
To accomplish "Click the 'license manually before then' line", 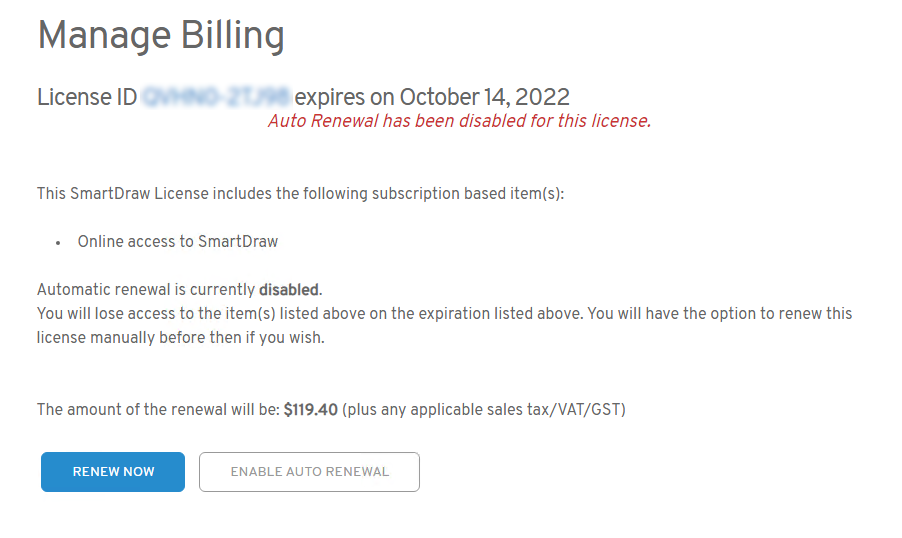I will point(180,337).
